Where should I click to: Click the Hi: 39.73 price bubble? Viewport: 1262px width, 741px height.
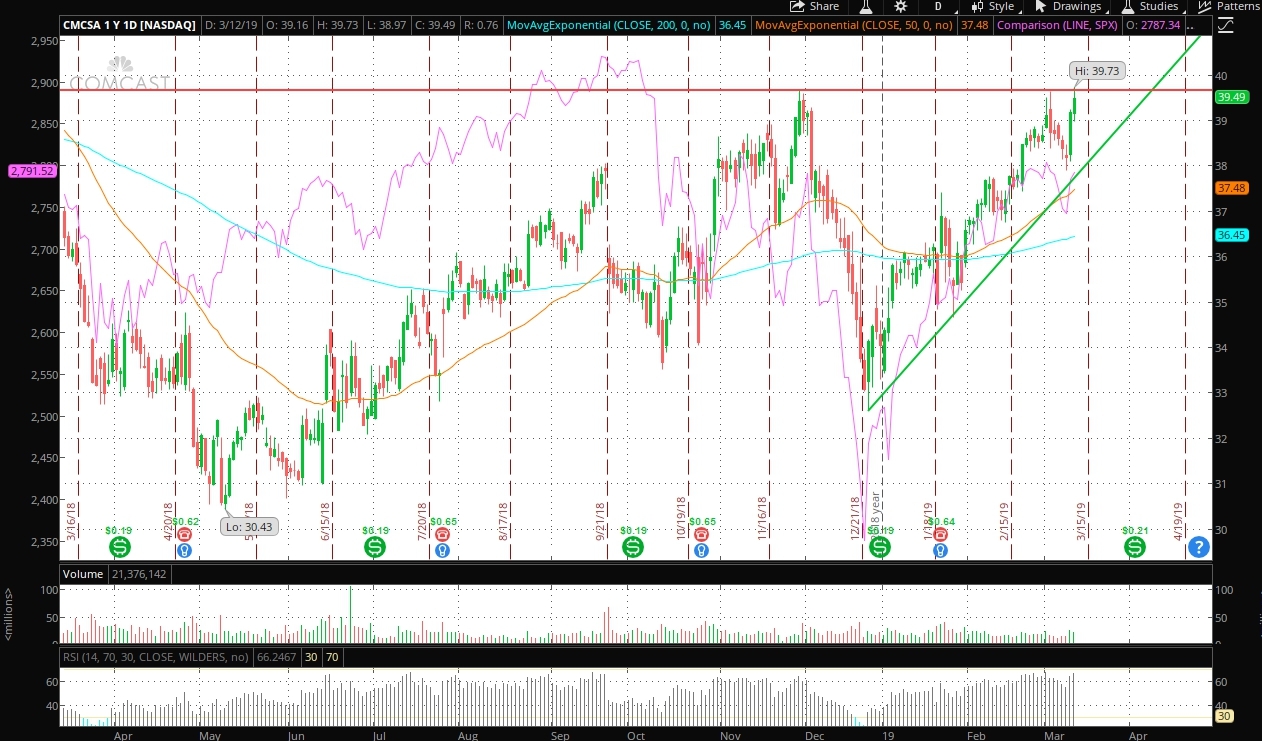[x=1096, y=71]
